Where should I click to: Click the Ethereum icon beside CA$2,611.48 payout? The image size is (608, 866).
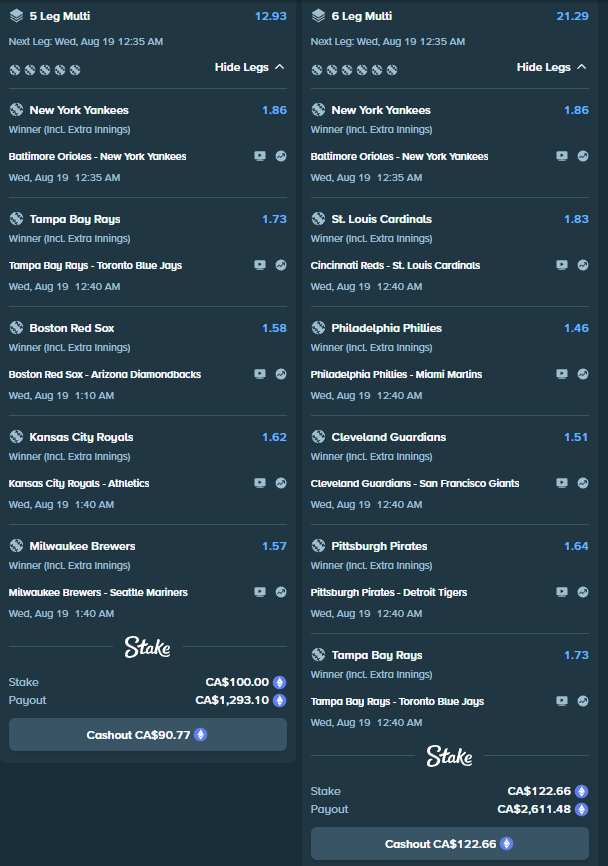tap(581, 809)
